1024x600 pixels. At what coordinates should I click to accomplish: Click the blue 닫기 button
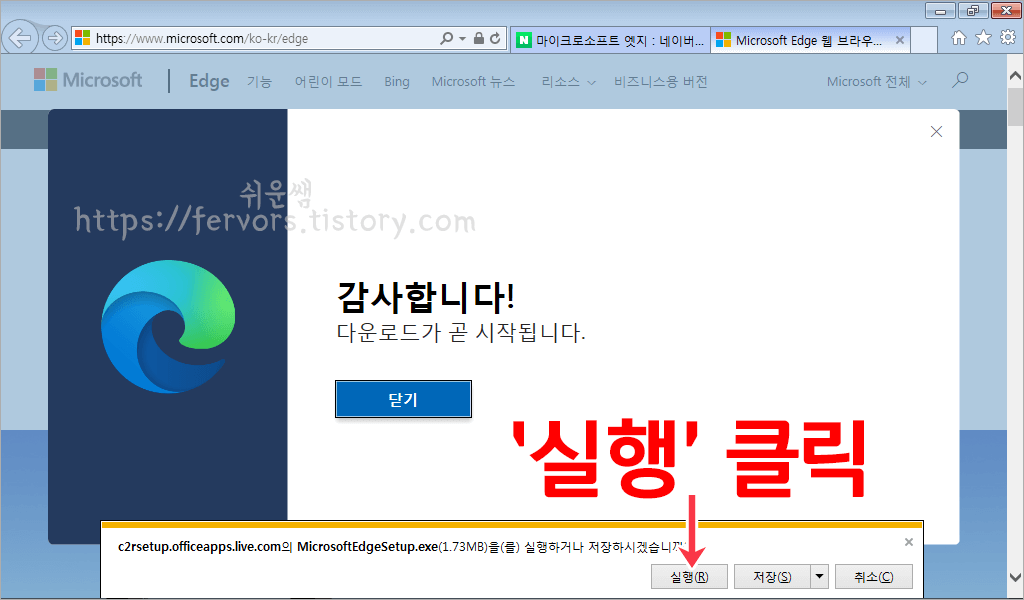(x=403, y=399)
